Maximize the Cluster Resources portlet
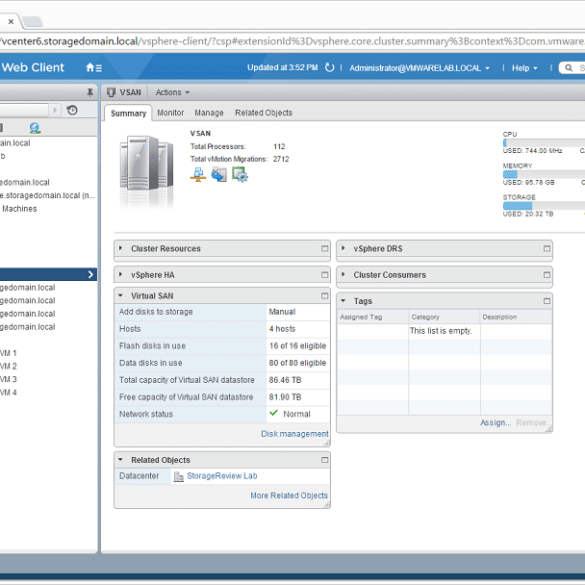Viewport: 585px width, 585px height. 325,248
